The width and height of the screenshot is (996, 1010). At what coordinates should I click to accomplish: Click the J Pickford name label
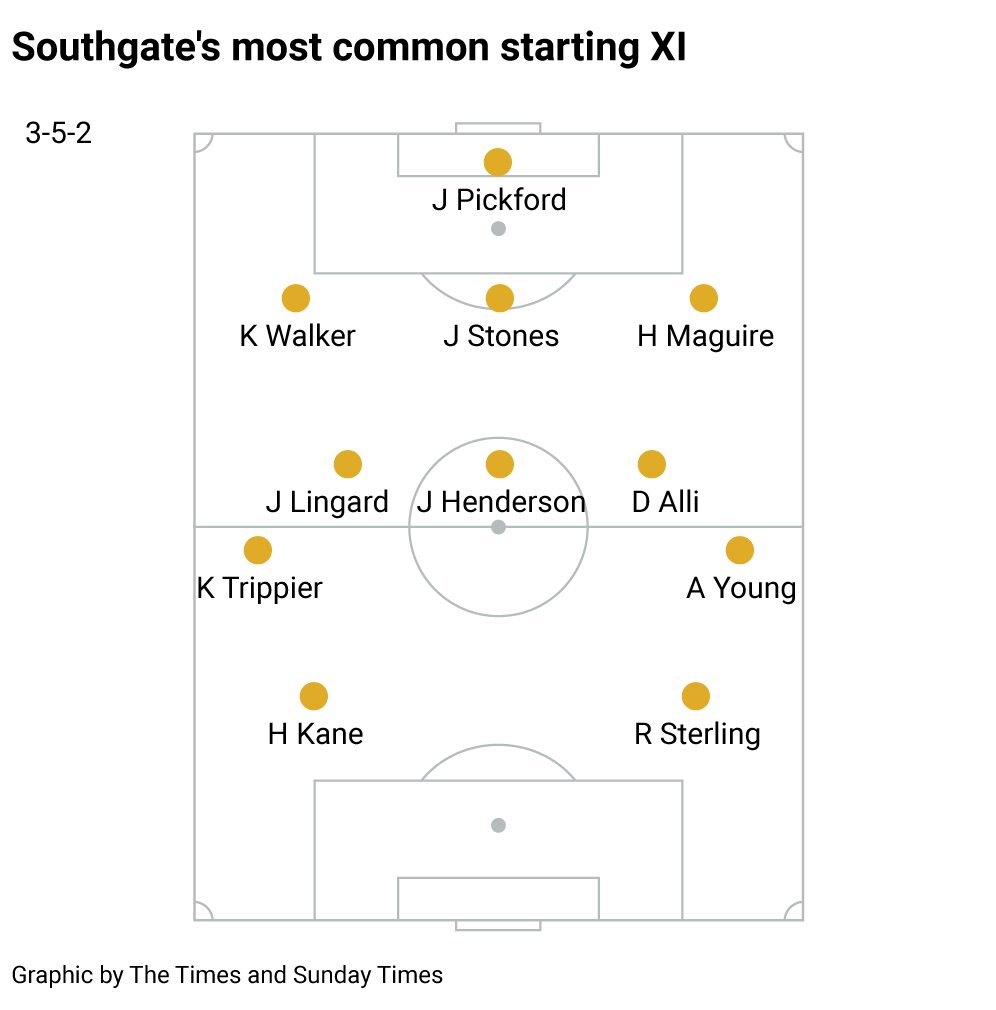coord(499,200)
